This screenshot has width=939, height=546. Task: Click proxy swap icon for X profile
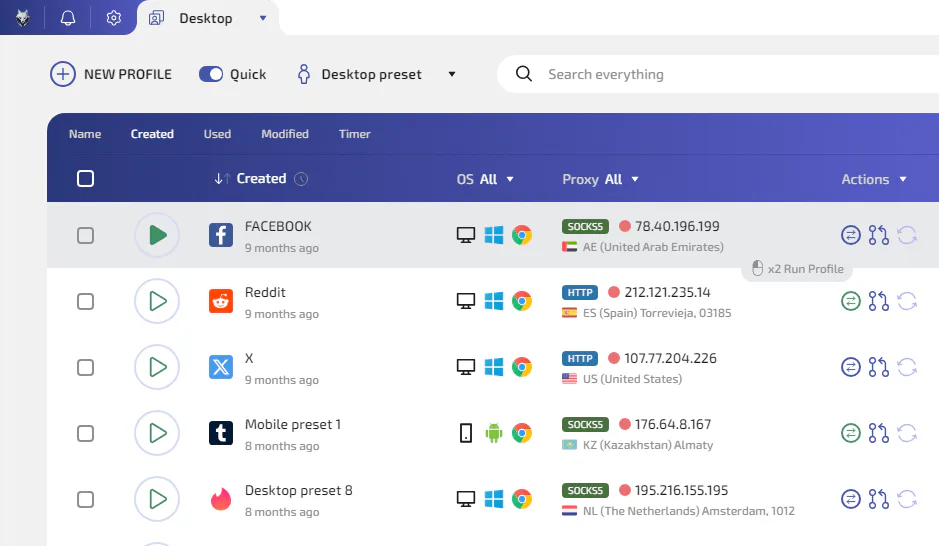pos(850,367)
